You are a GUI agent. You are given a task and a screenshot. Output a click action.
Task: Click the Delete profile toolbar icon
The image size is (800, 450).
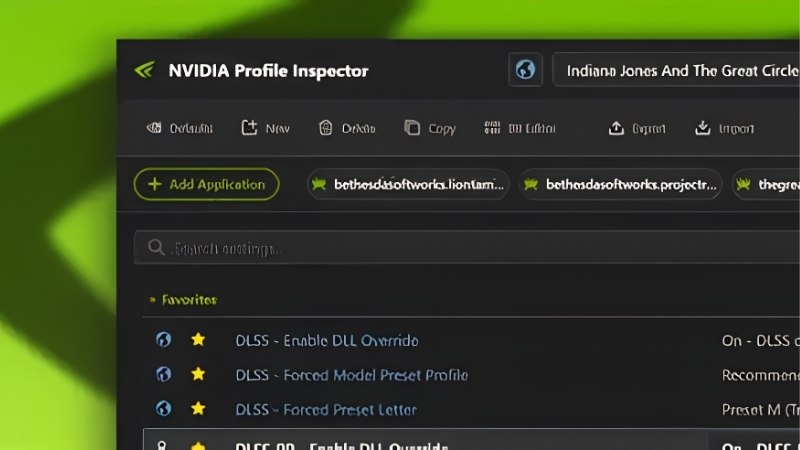pyautogui.click(x=326, y=128)
